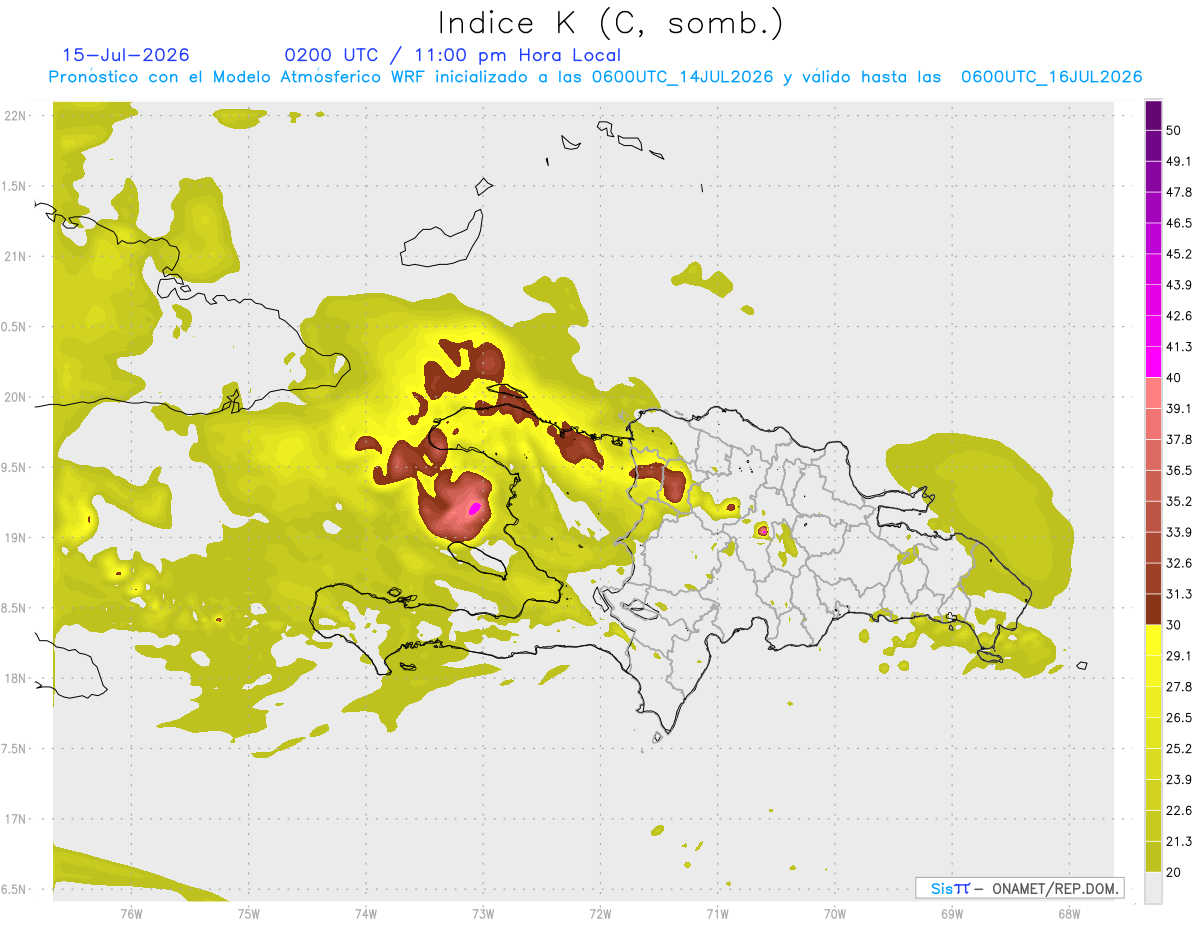1200x927 pixels.
Task: Click the legend value '23.9'
Action: click(x=1179, y=780)
